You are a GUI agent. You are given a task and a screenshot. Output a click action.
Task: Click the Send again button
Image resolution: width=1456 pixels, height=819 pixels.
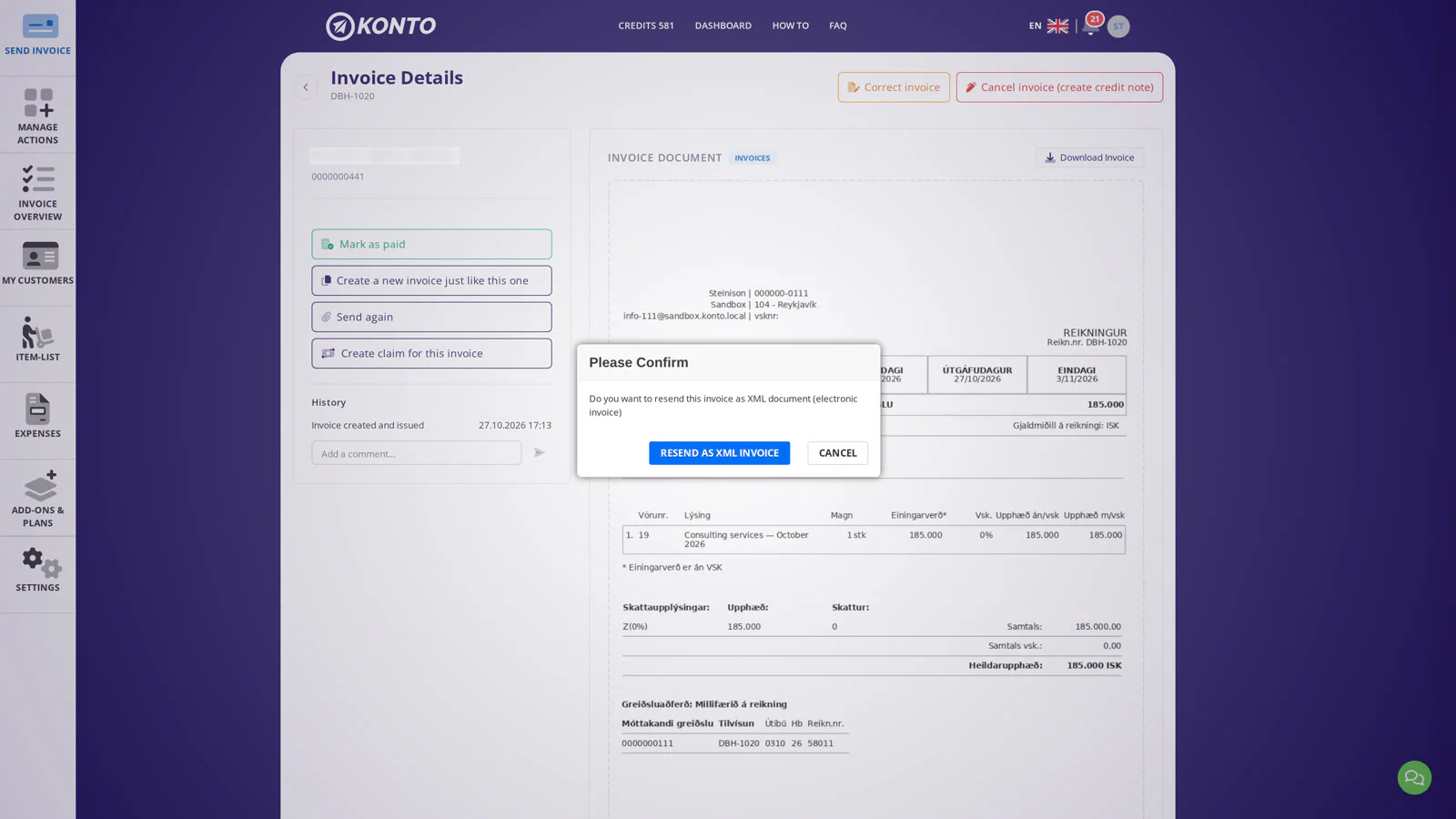(x=431, y=317)
